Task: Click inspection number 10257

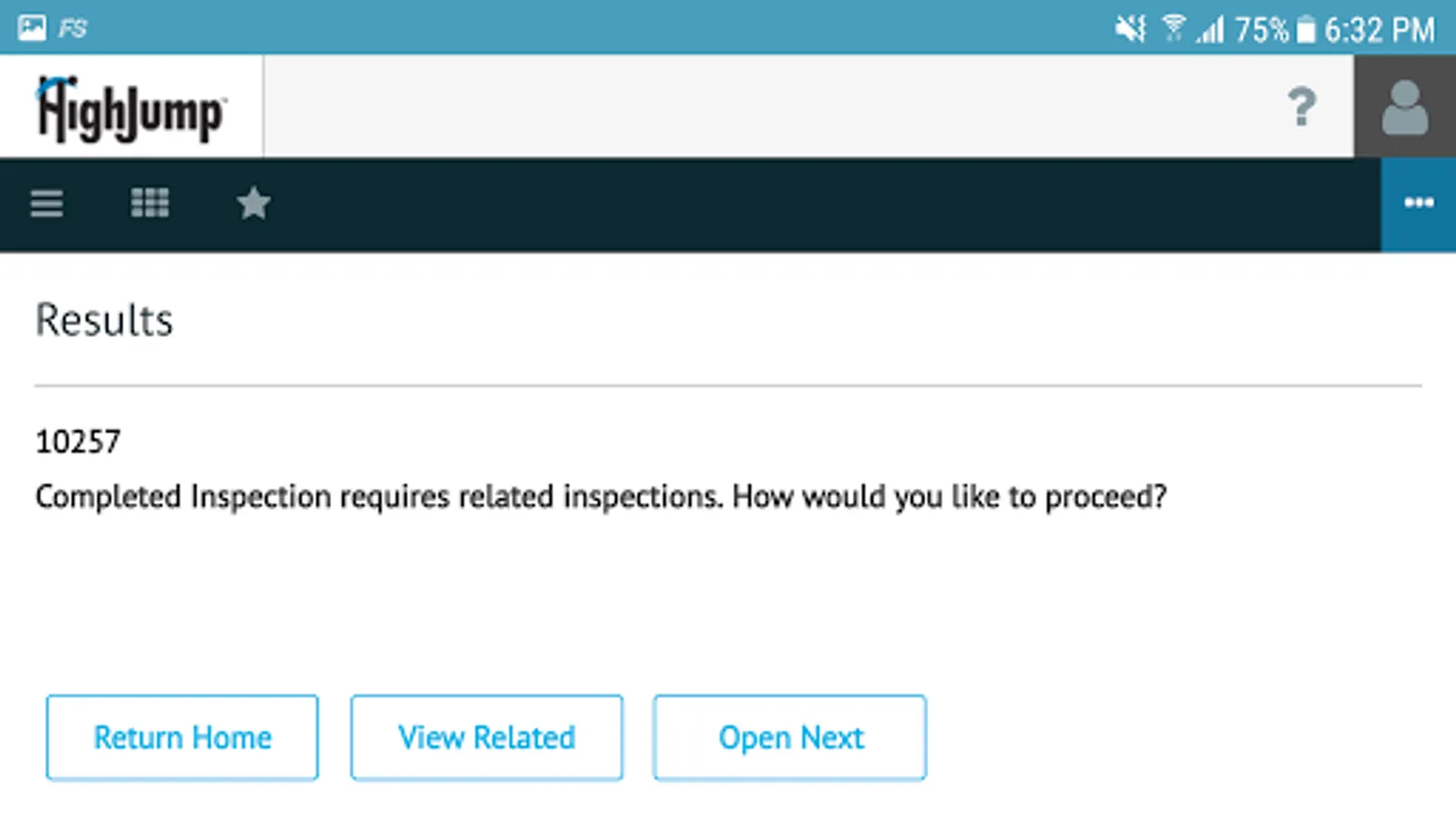Action: (78, 442)
